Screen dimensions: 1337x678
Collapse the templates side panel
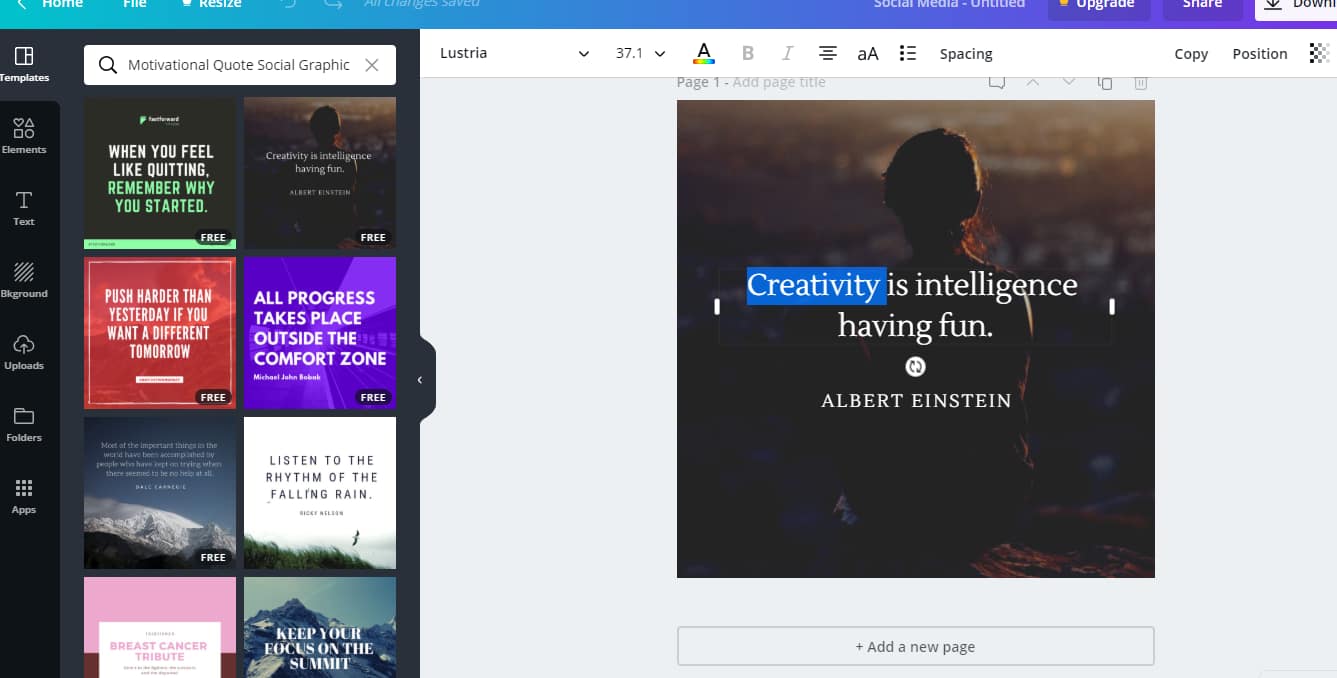click(x=420, y=380)
